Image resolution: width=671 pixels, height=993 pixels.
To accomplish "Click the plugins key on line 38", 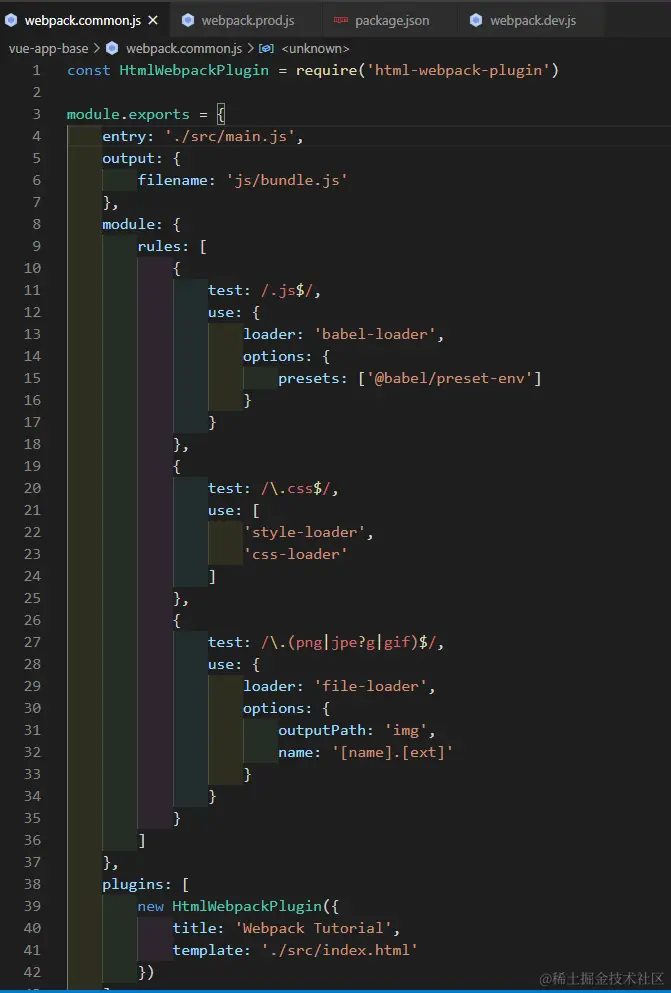I will click(133, 884).
